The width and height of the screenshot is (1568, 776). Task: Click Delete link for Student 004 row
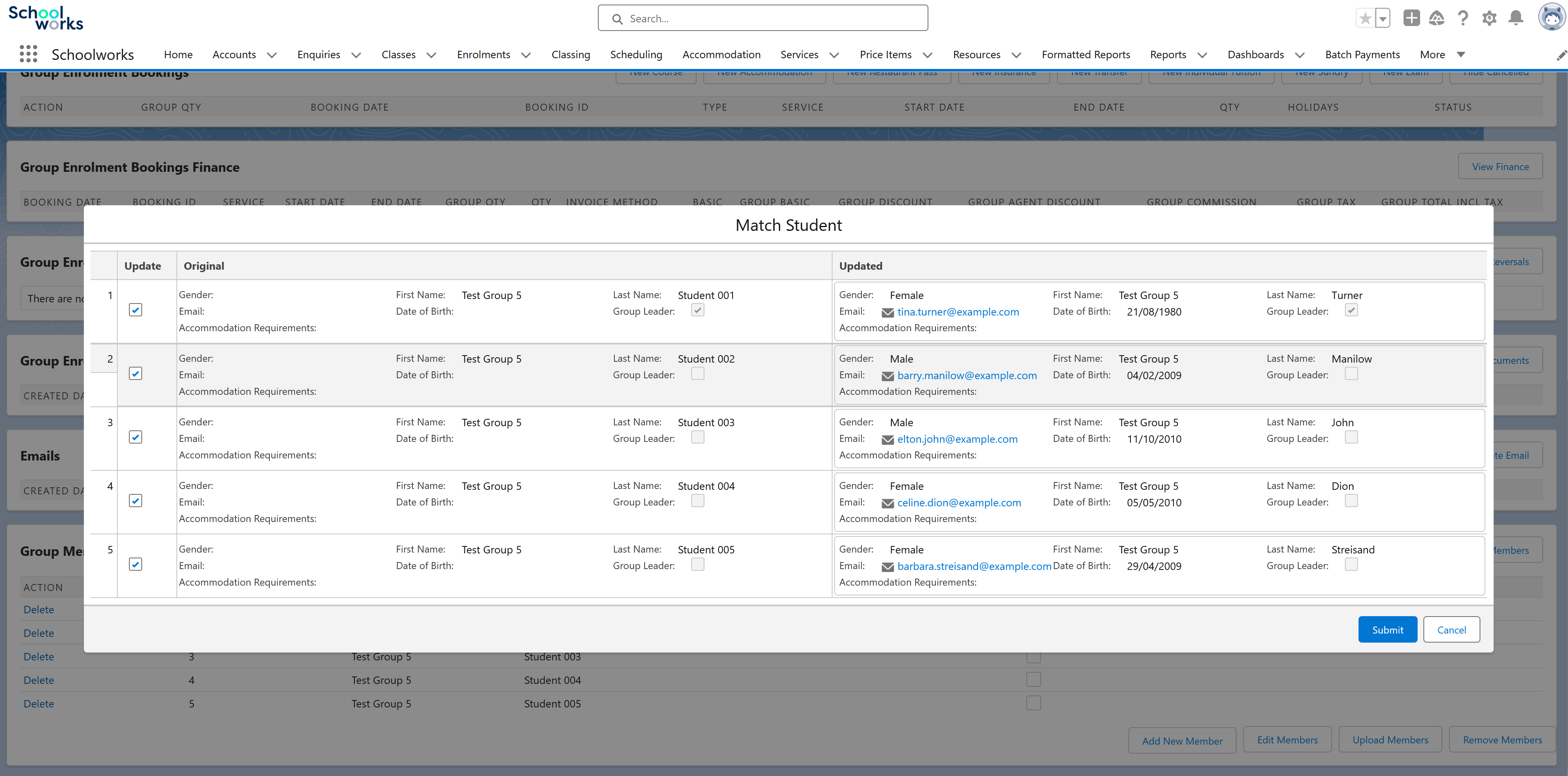(x=39, y=681)
